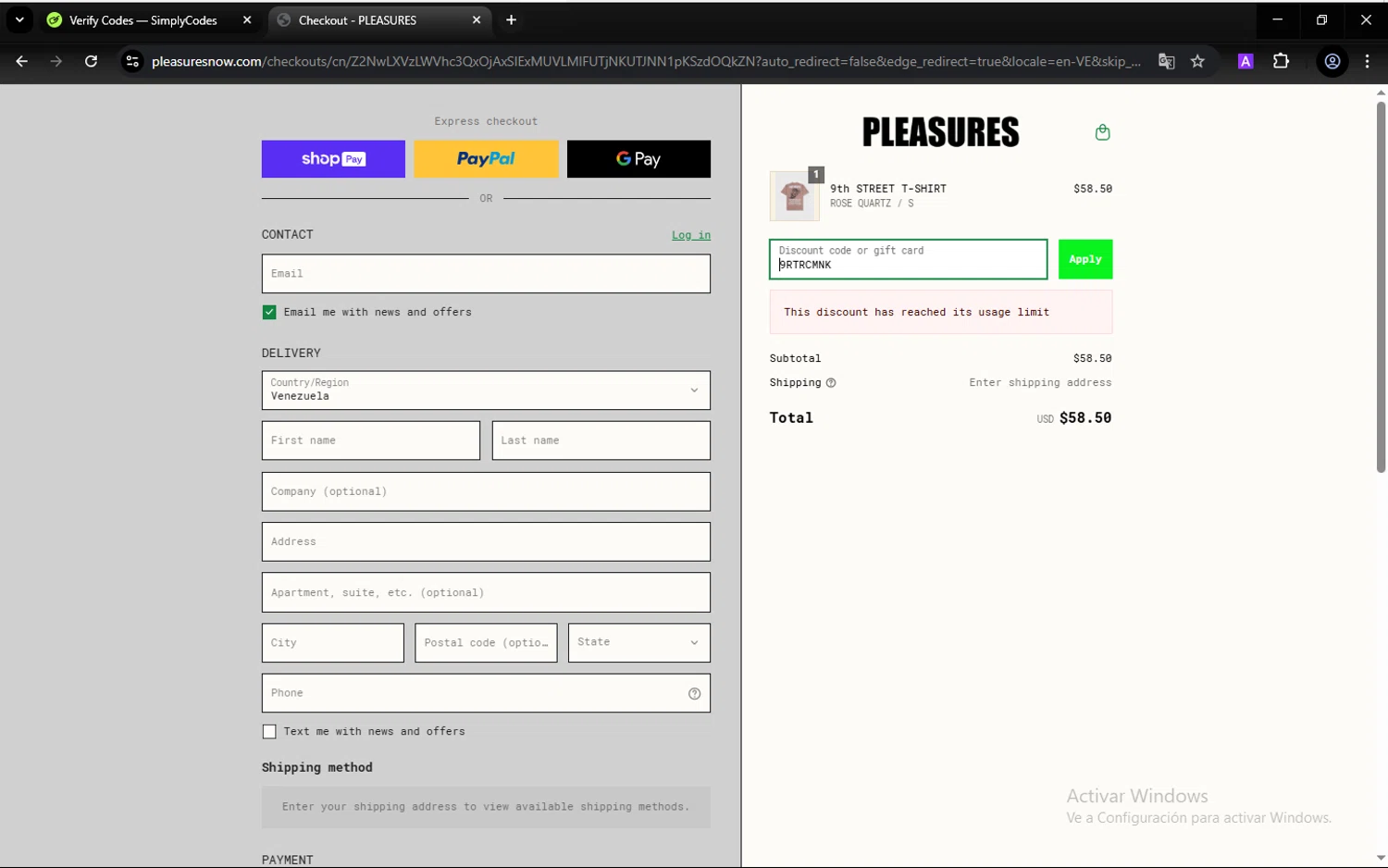Click the translate page icon
This screenshot has height=868, width=1388.
[x=1166, y=61]
